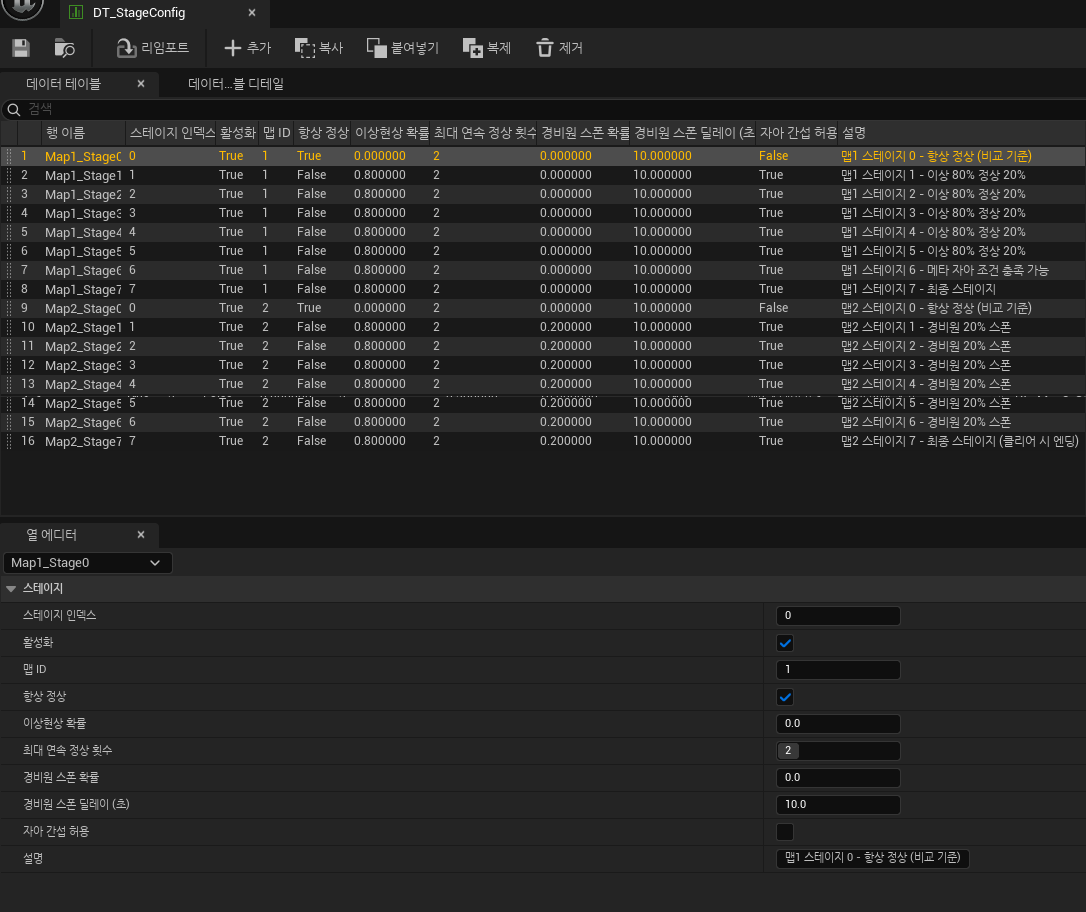
Task: Click description '맵1 스테이지 6 - 메타 자아 조건 충족 가능'
Action: click(945, 270)
